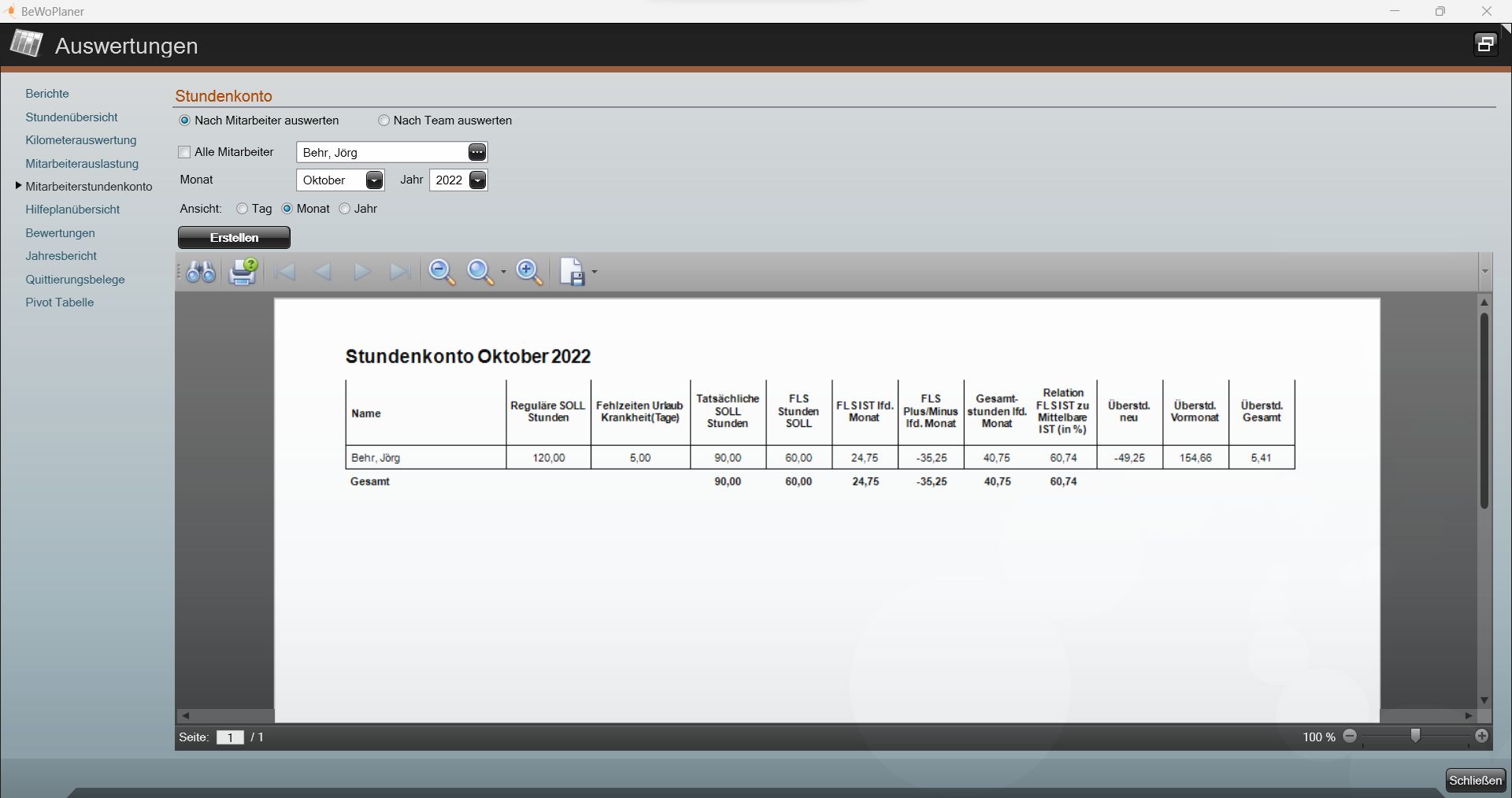1512x798 pixels.
Task: Go to last page of report
Action: coord(400,273)
